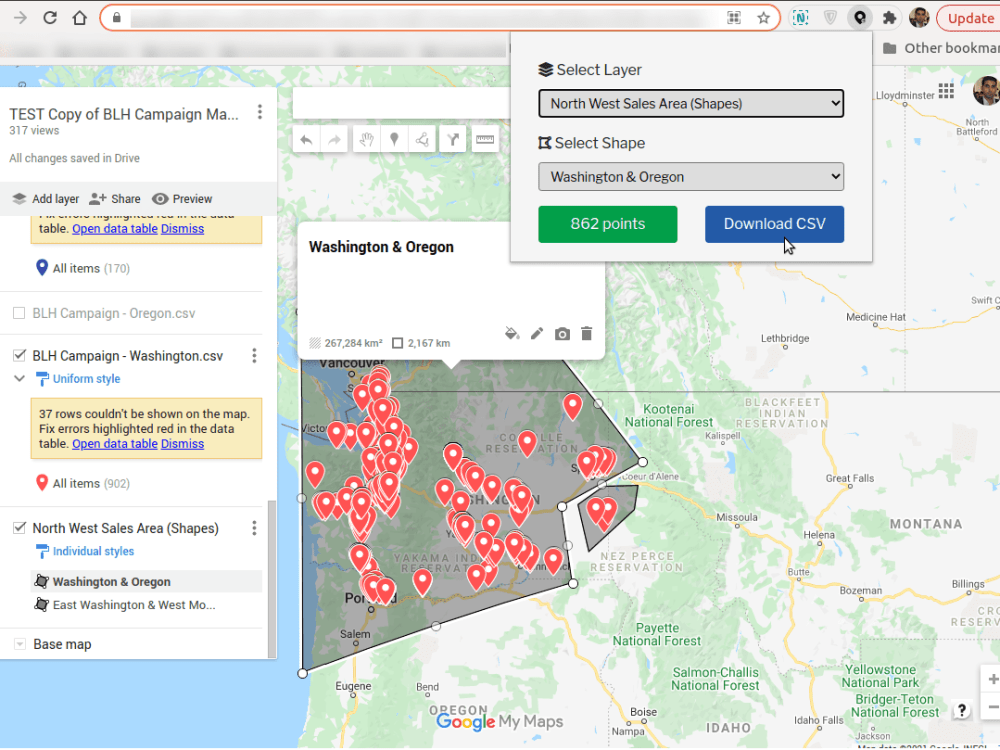Select Washington & Oregon shape item

(147, 582)
